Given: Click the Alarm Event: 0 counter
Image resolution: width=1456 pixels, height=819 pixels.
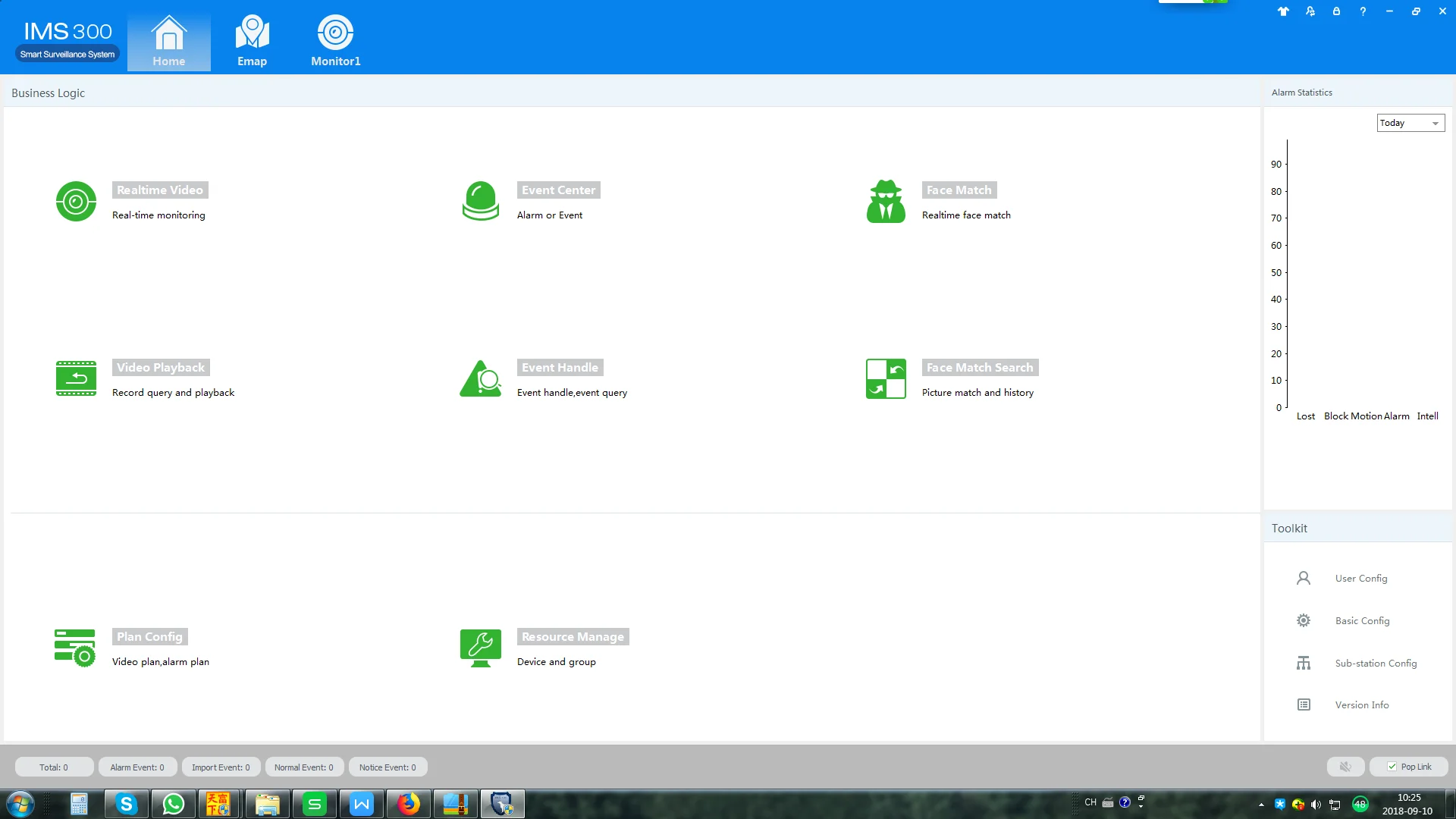Looking at the screenshot, I should coord(137,767).
